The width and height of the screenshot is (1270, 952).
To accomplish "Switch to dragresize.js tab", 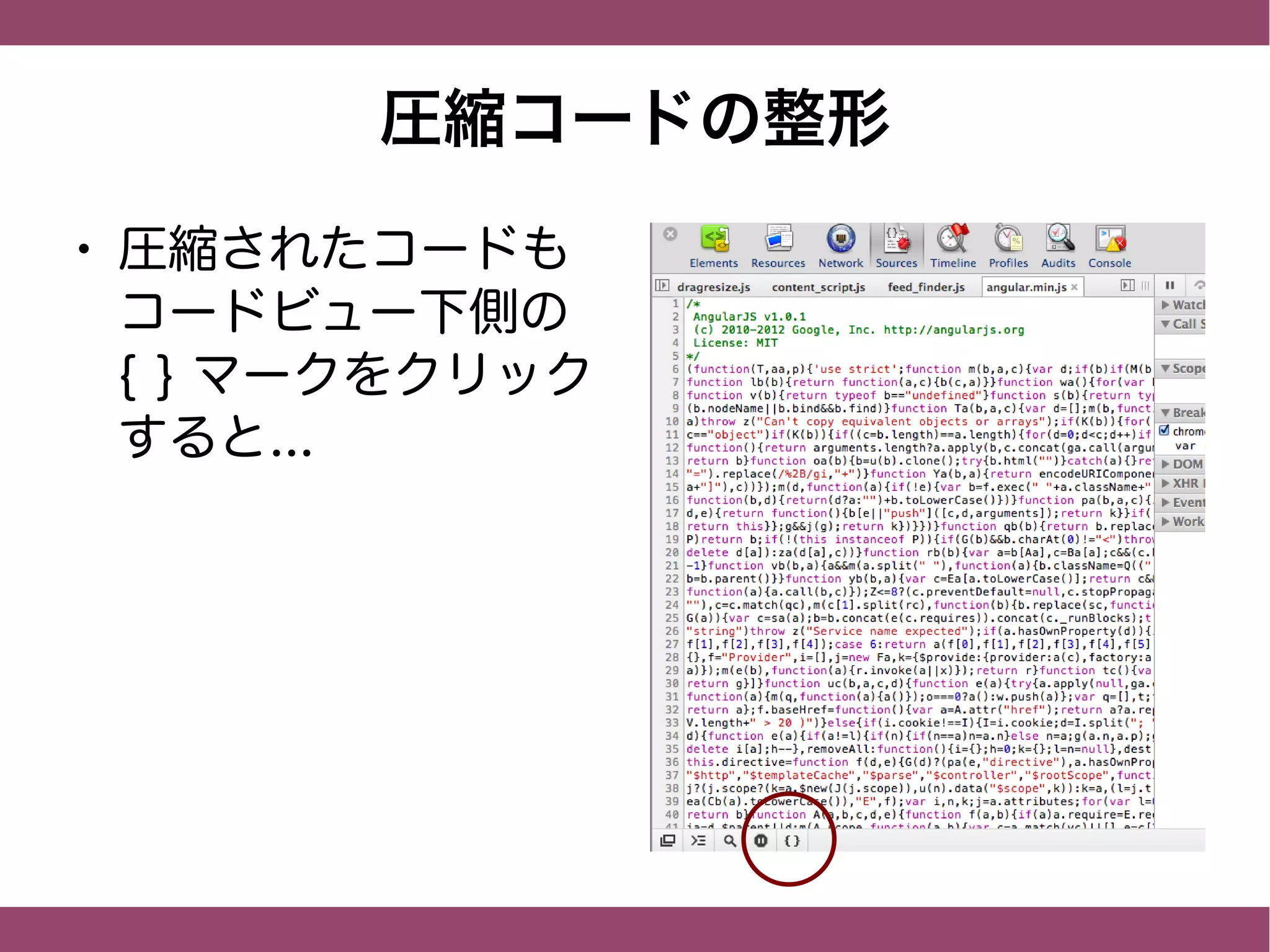I will click(713, 287).
